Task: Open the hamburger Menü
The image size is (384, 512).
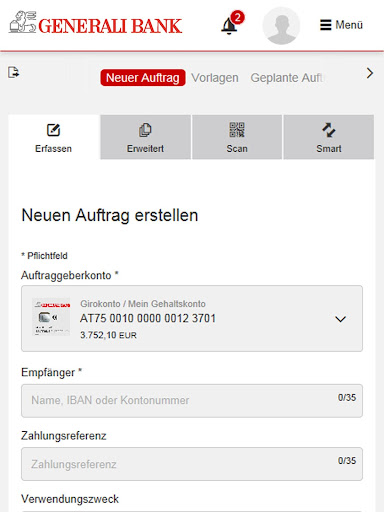Action: pos(341,25)
